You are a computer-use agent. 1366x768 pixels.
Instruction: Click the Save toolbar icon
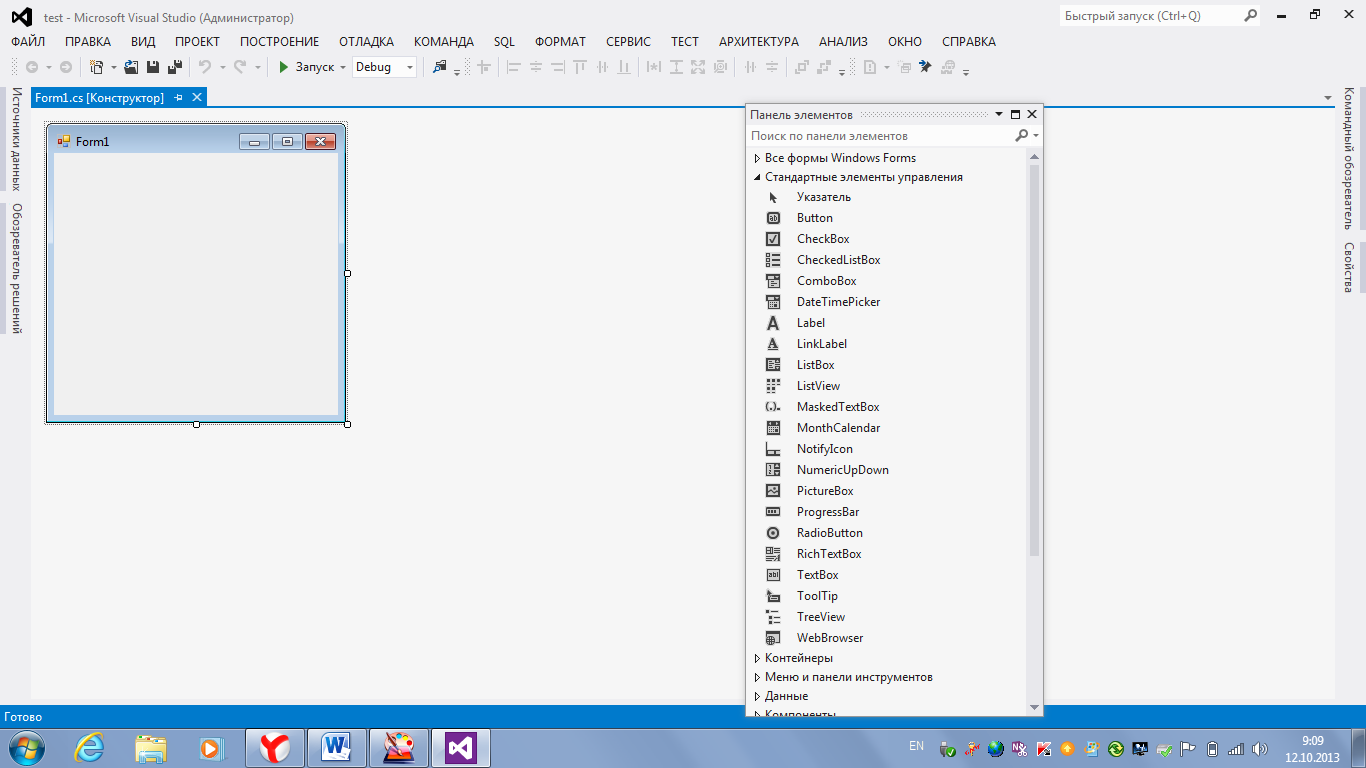[x=153, y=67]
